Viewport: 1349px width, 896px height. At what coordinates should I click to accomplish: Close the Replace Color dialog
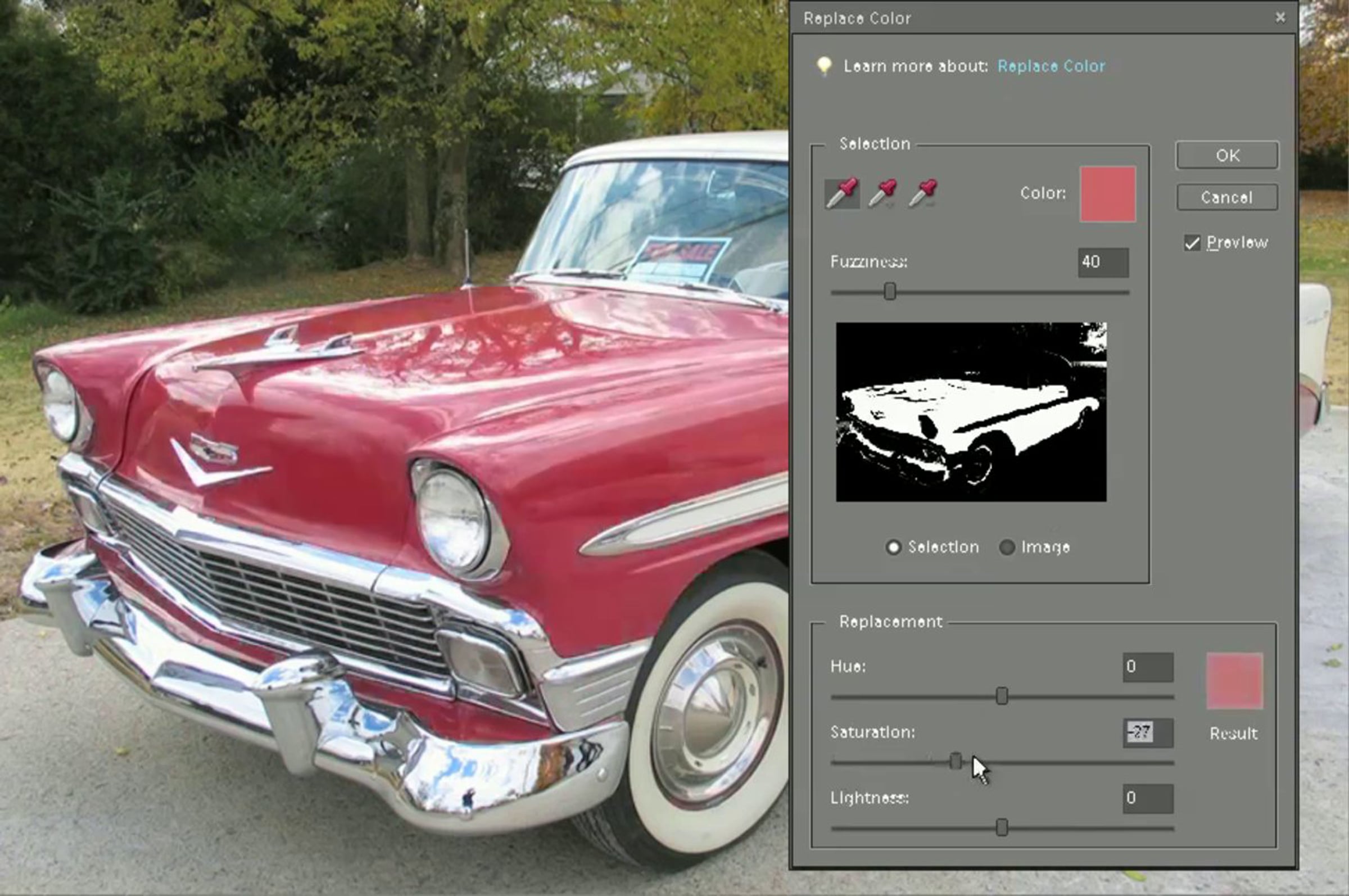click(1280, 18)
